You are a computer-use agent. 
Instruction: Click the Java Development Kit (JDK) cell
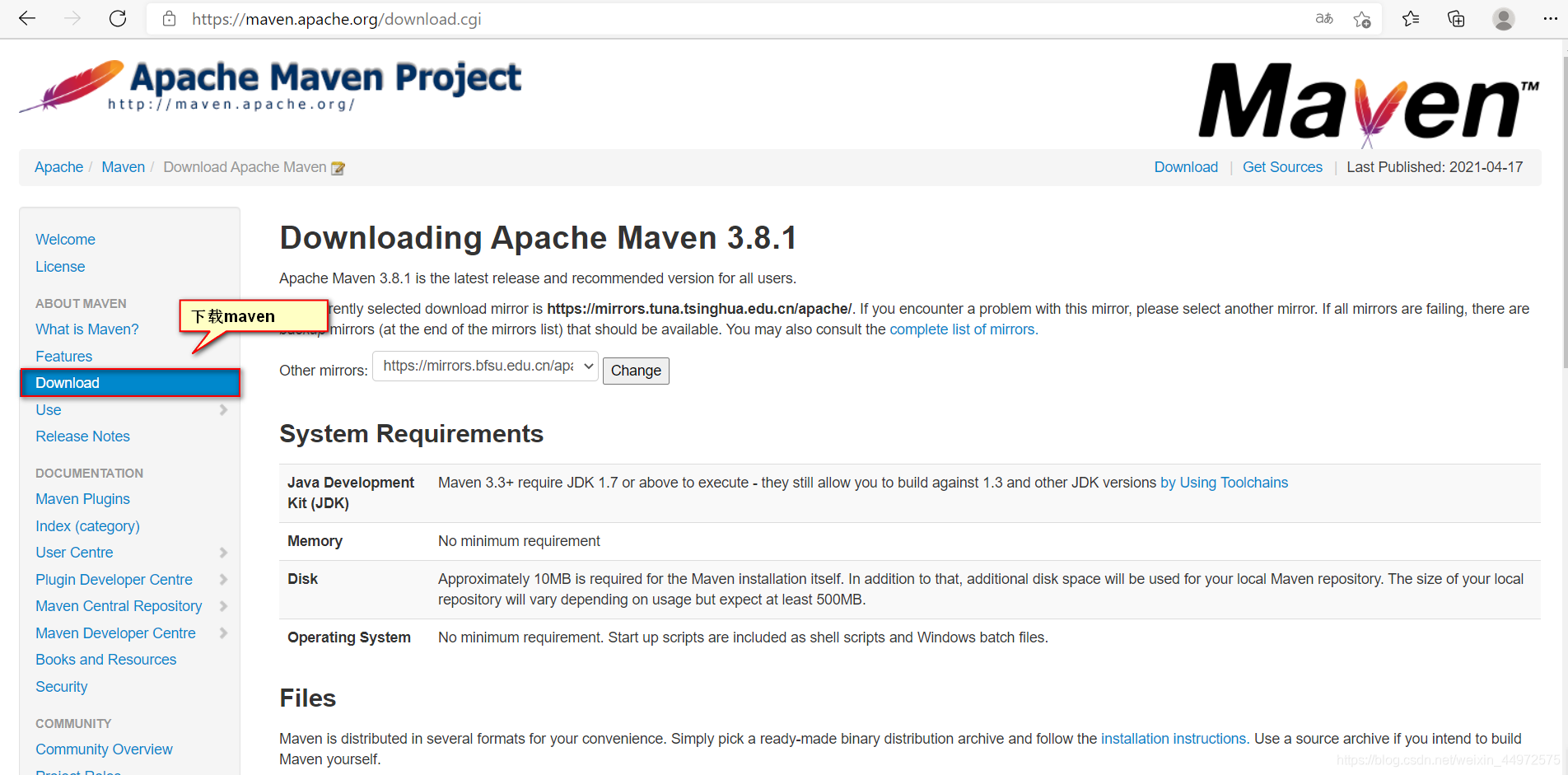click(x=351, y=493)
